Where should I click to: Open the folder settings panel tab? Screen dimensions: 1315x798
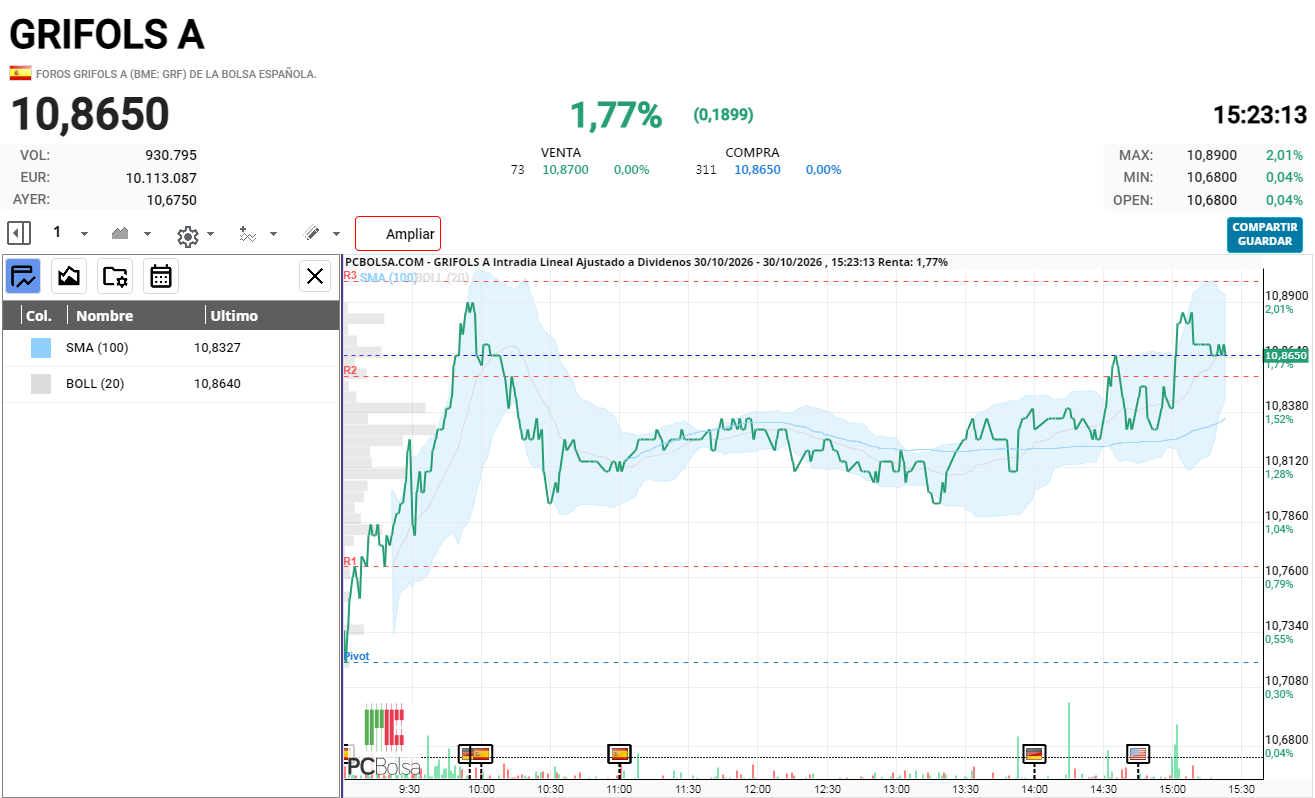click(115, 276)
